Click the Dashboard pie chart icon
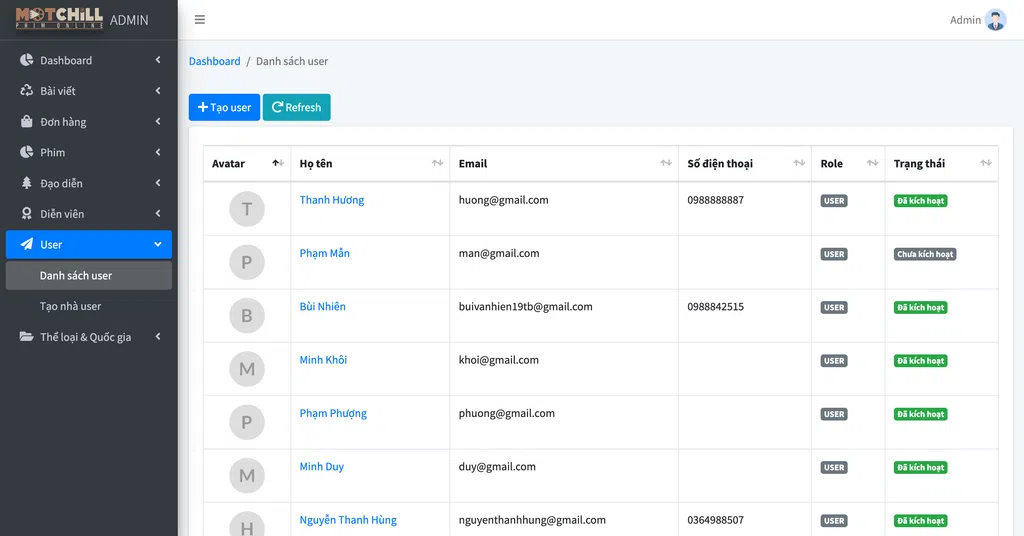This screenshot has width=1024, height=536. click(x=26, y=60)
